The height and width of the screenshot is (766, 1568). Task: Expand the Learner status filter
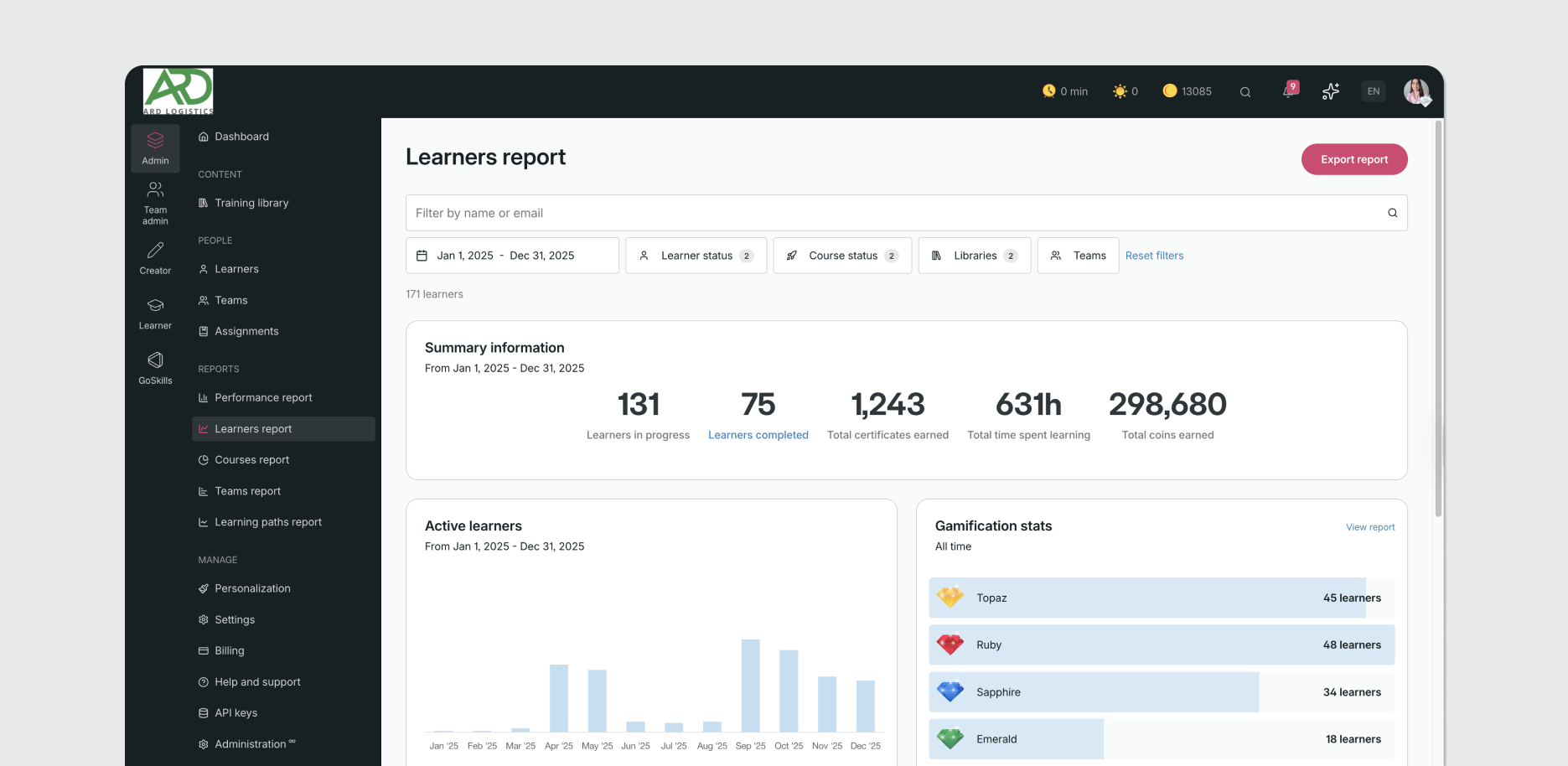point(696,256)
